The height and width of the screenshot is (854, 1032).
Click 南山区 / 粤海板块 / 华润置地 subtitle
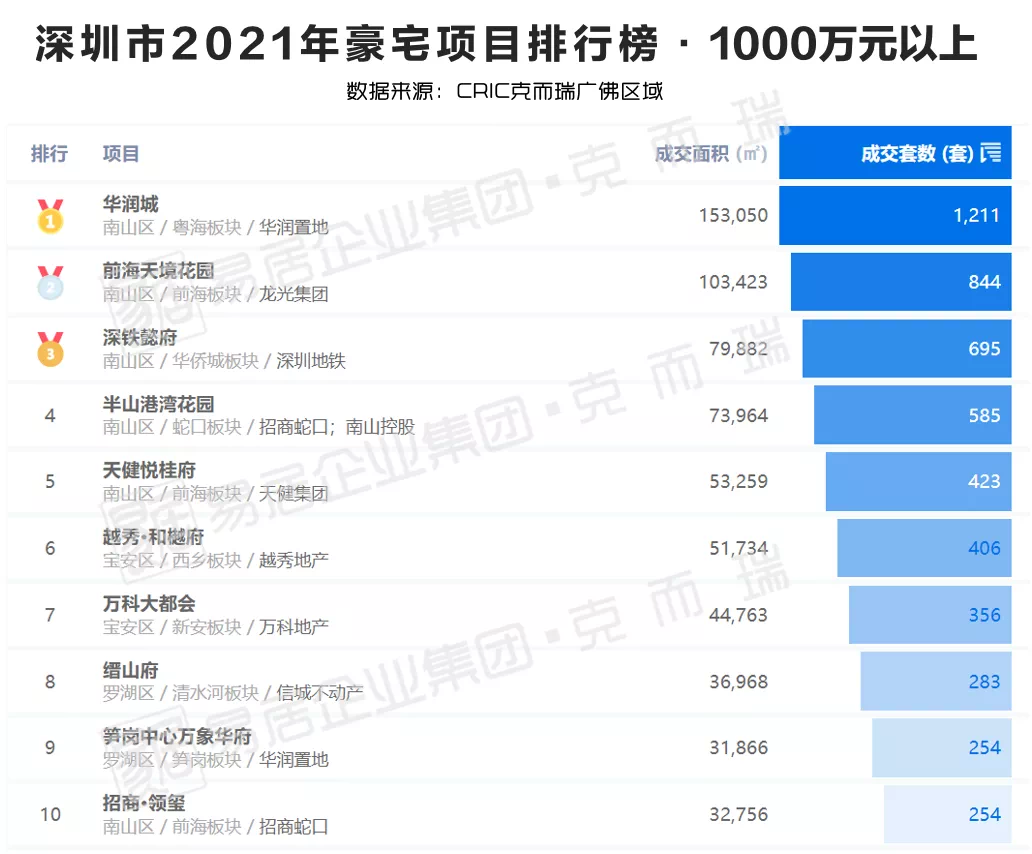[x=215, y=228]
